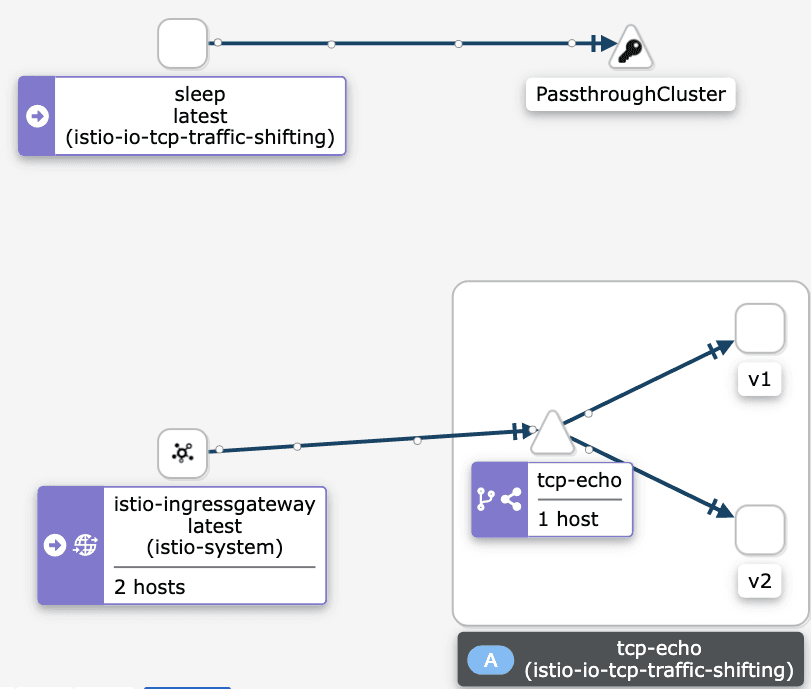Select the v2 workload node
This screenshot has width=811, height=689.
tap(760, 529)
